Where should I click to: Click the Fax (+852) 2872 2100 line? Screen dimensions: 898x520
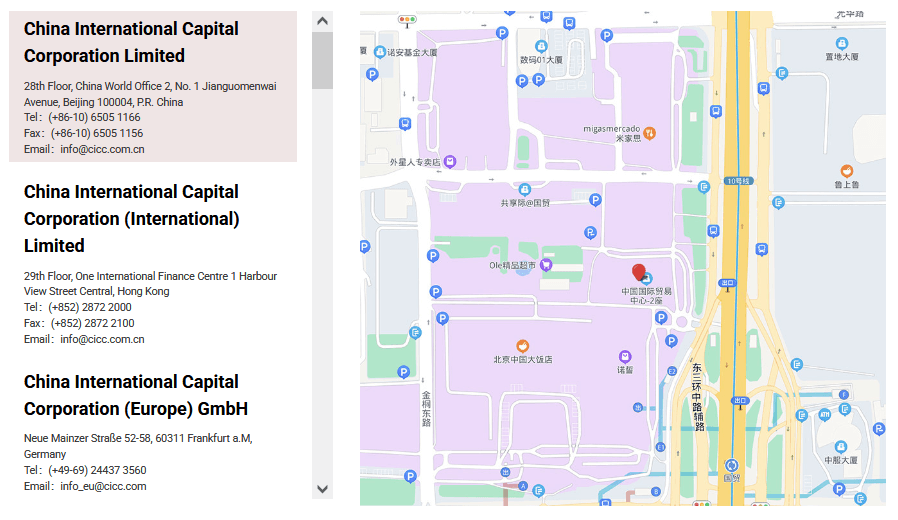[79, 324]
